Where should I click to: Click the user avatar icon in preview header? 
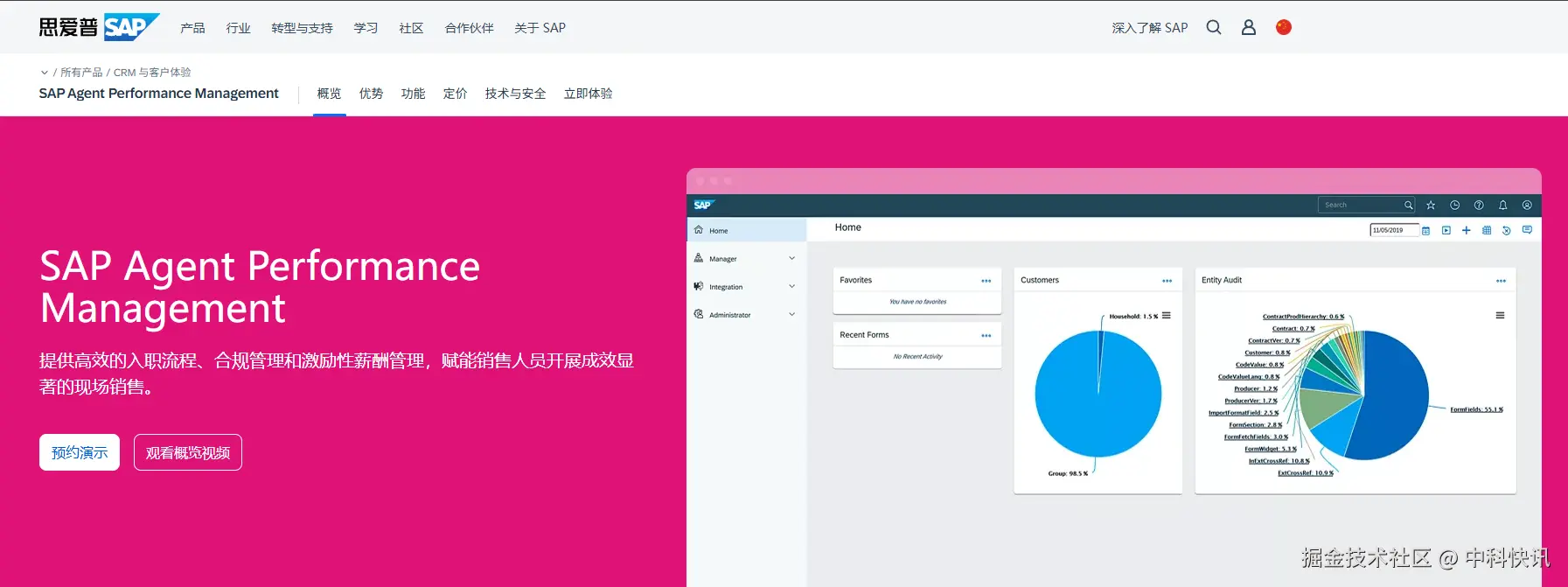pos(1527,205)
